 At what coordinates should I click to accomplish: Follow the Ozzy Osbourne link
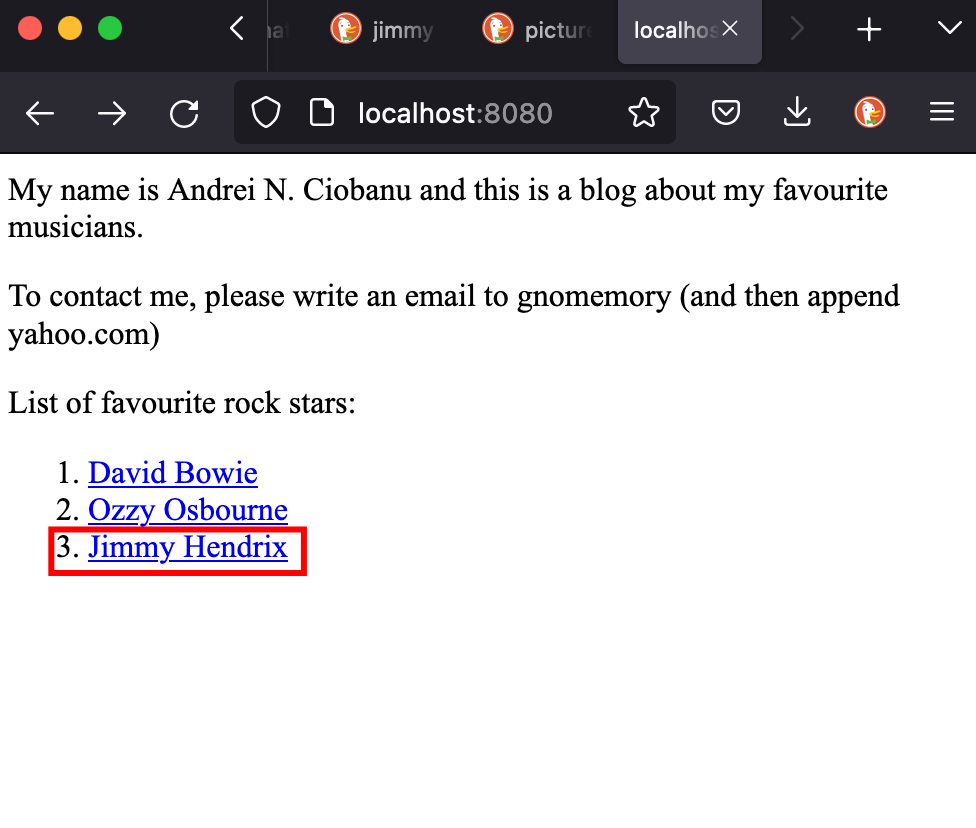click(x=188, y=510)
